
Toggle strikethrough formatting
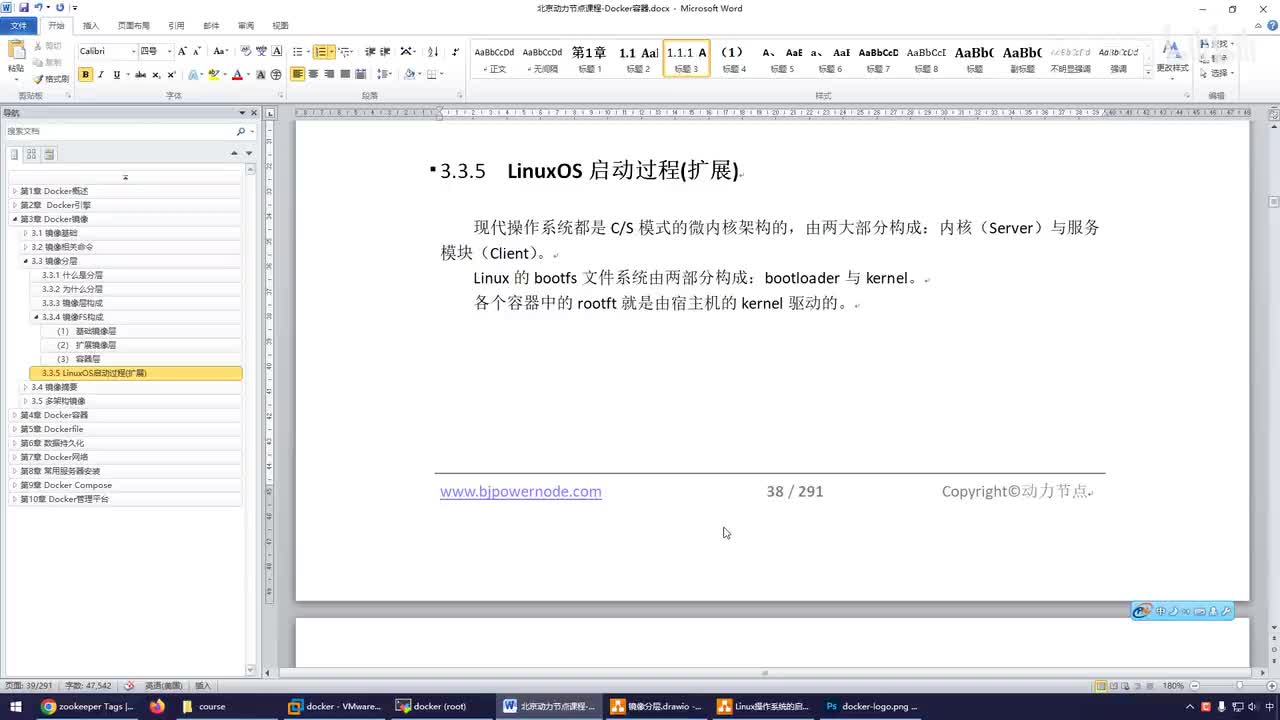click(140, 75)
